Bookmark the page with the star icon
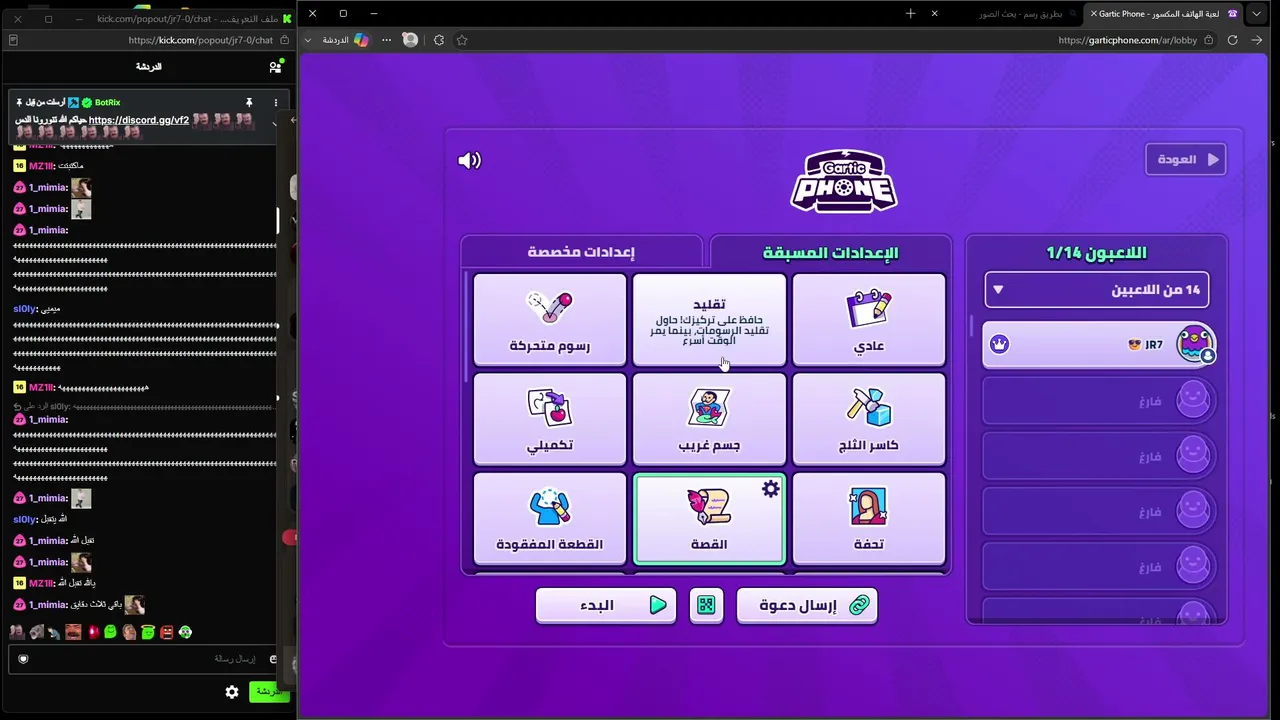Viewport: 1280px width, 720px height. pos(462,40)
